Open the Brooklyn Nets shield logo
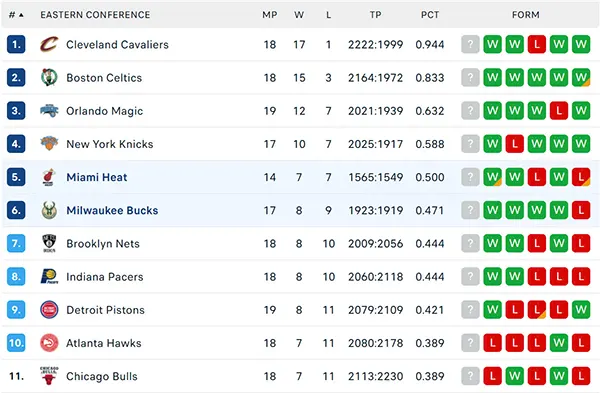The width and height of the screenshot is (600, 393). pyautogui.click(x=49, y=243)
